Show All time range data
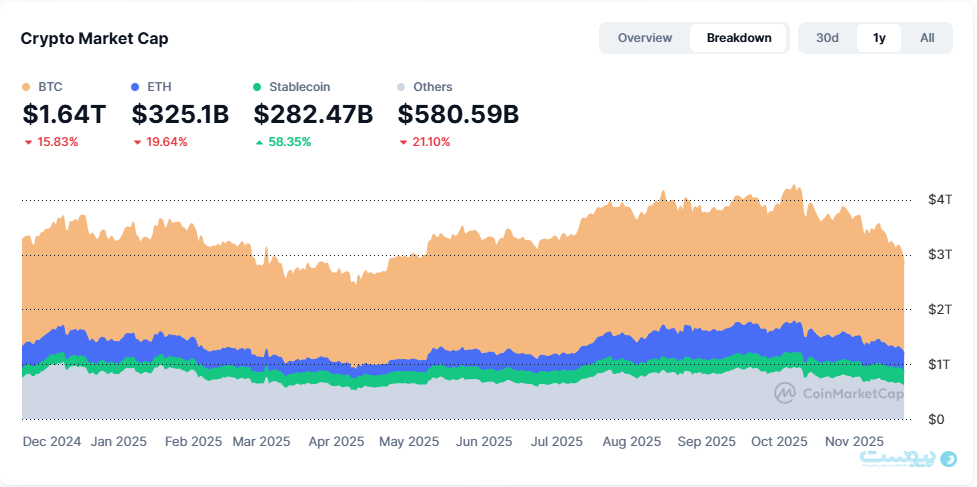The height and width of the screenshot is (487, 977). [927, 38]
